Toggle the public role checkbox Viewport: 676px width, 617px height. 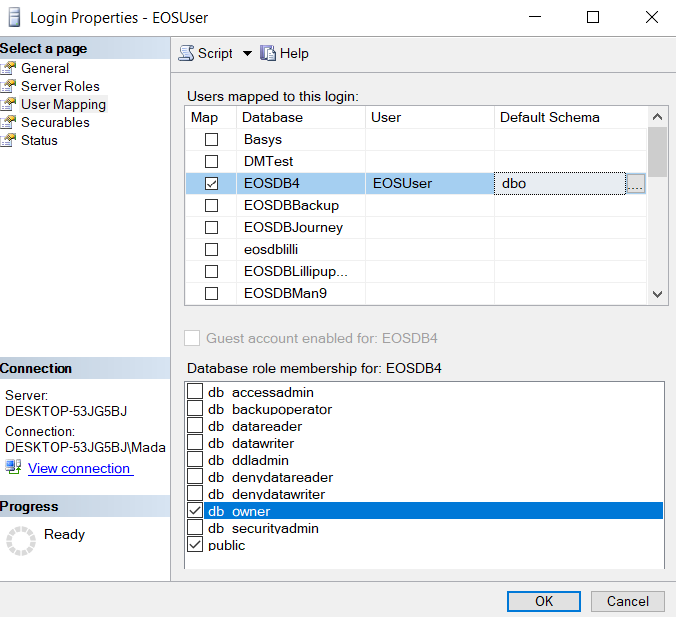point(195,545)
